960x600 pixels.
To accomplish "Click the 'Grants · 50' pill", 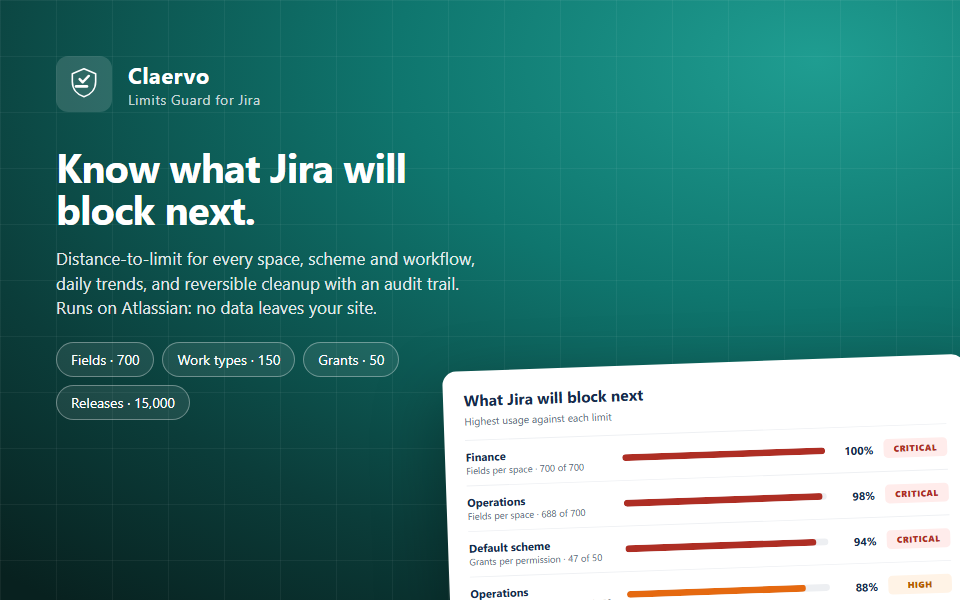I will click(351, 360).
